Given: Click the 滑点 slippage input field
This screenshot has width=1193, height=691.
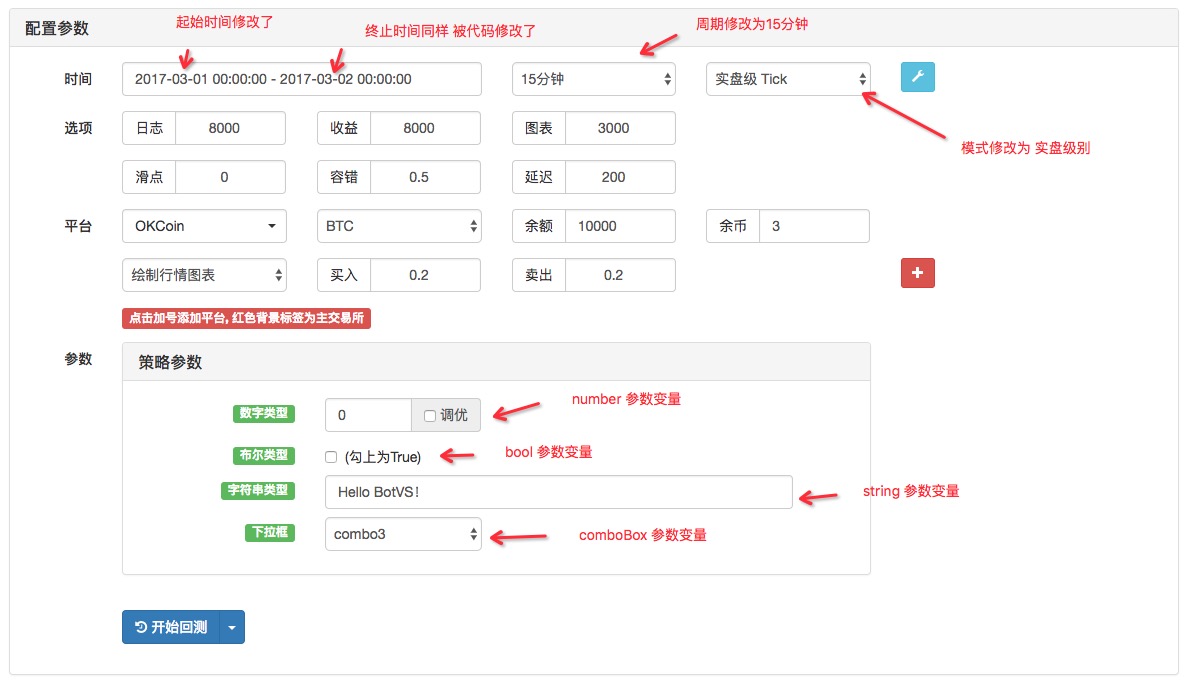Looking at the screenshot, I should (x=230, y=177).
